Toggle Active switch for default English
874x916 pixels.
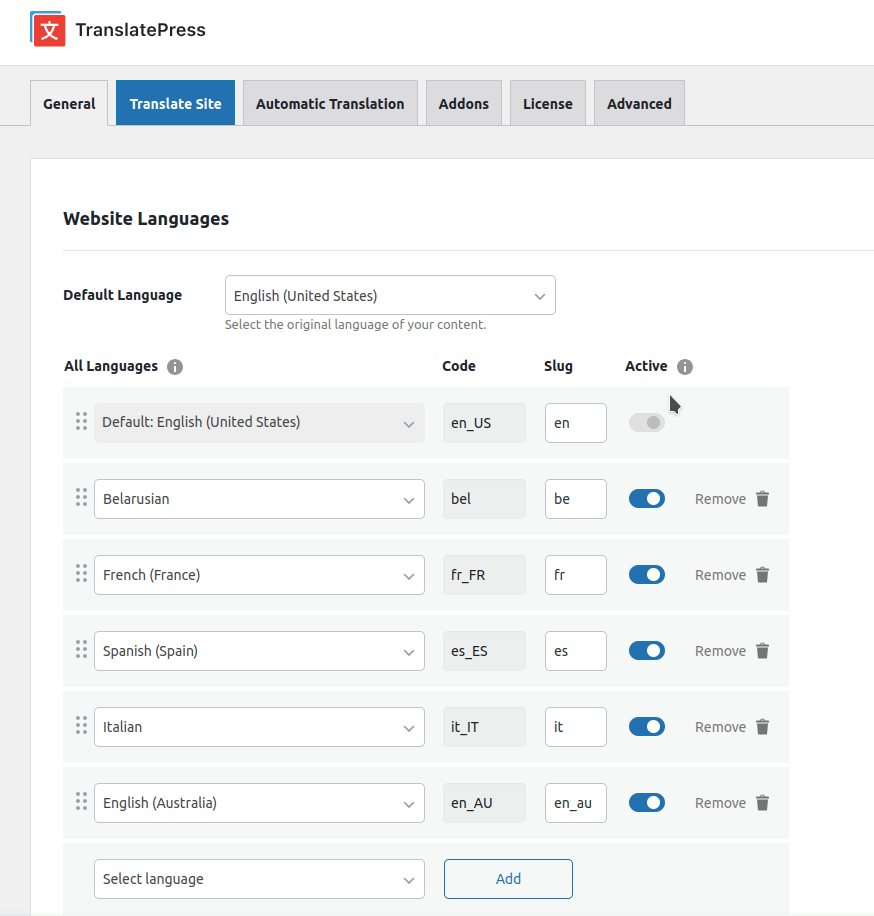647,422
